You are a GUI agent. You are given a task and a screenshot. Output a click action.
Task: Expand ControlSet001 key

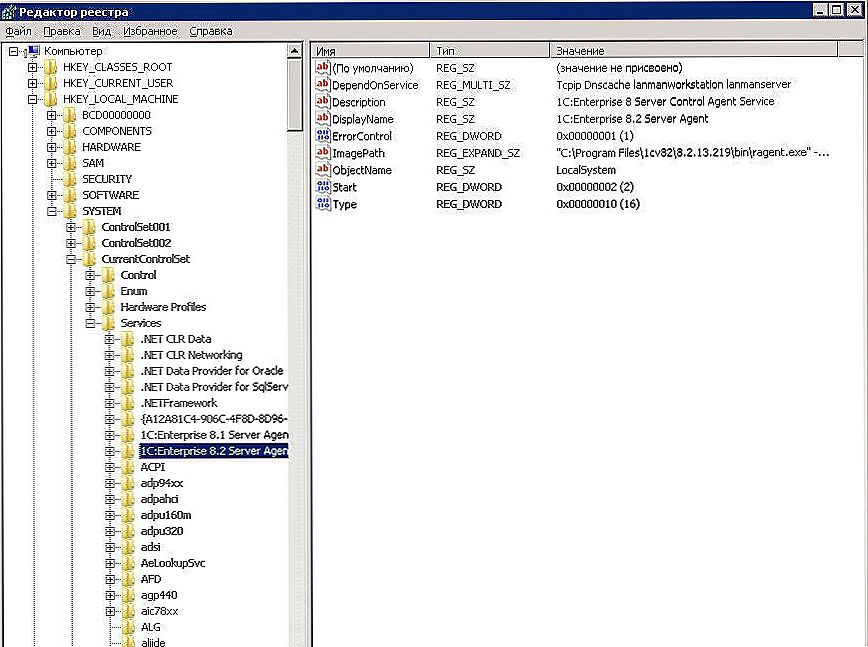tap(70, 227)
